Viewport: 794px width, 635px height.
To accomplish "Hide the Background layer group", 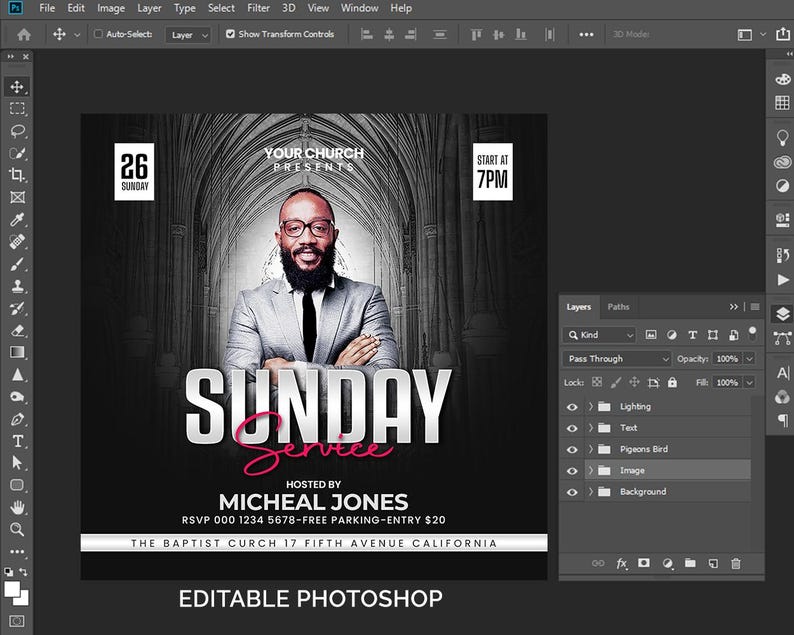I will coord(572,492).
